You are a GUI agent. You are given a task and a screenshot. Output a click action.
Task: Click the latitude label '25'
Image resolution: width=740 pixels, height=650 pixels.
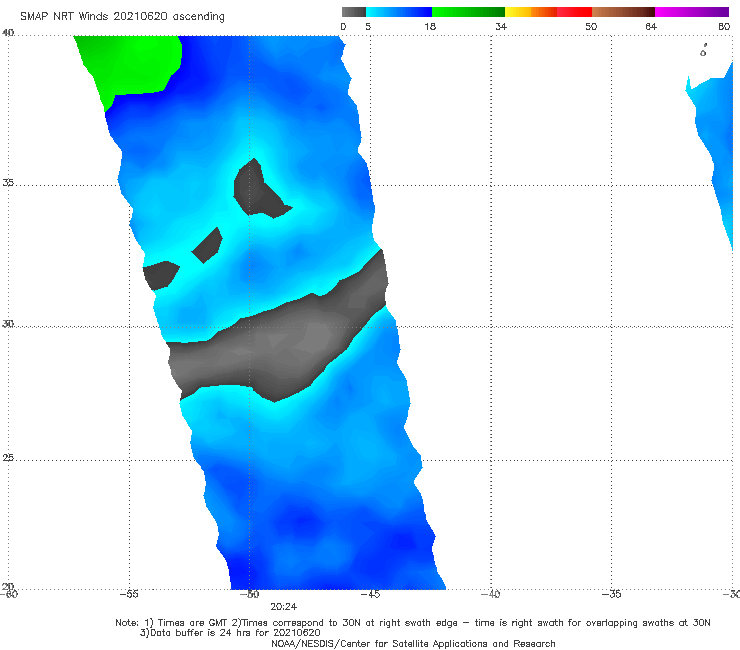[8, 457]
